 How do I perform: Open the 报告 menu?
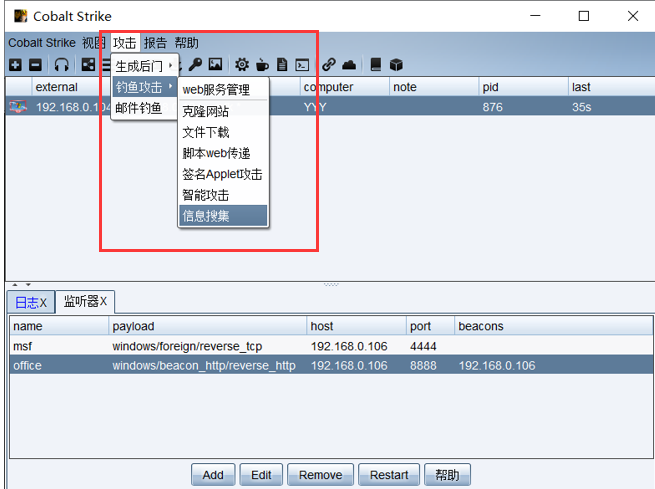point(155,43)
